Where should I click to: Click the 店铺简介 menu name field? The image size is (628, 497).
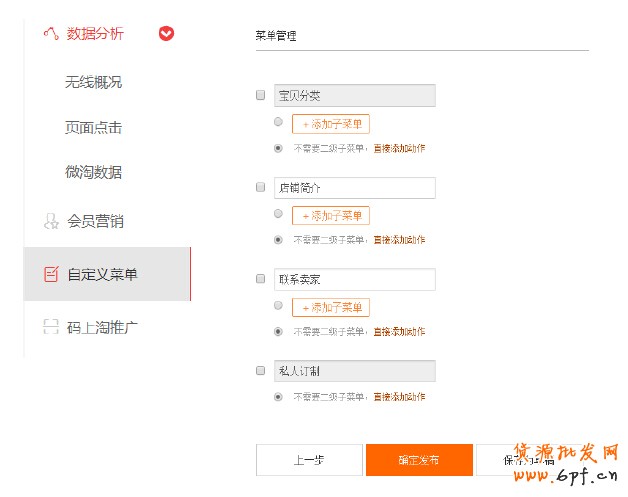pyautogui.click(x=354, y=188)
